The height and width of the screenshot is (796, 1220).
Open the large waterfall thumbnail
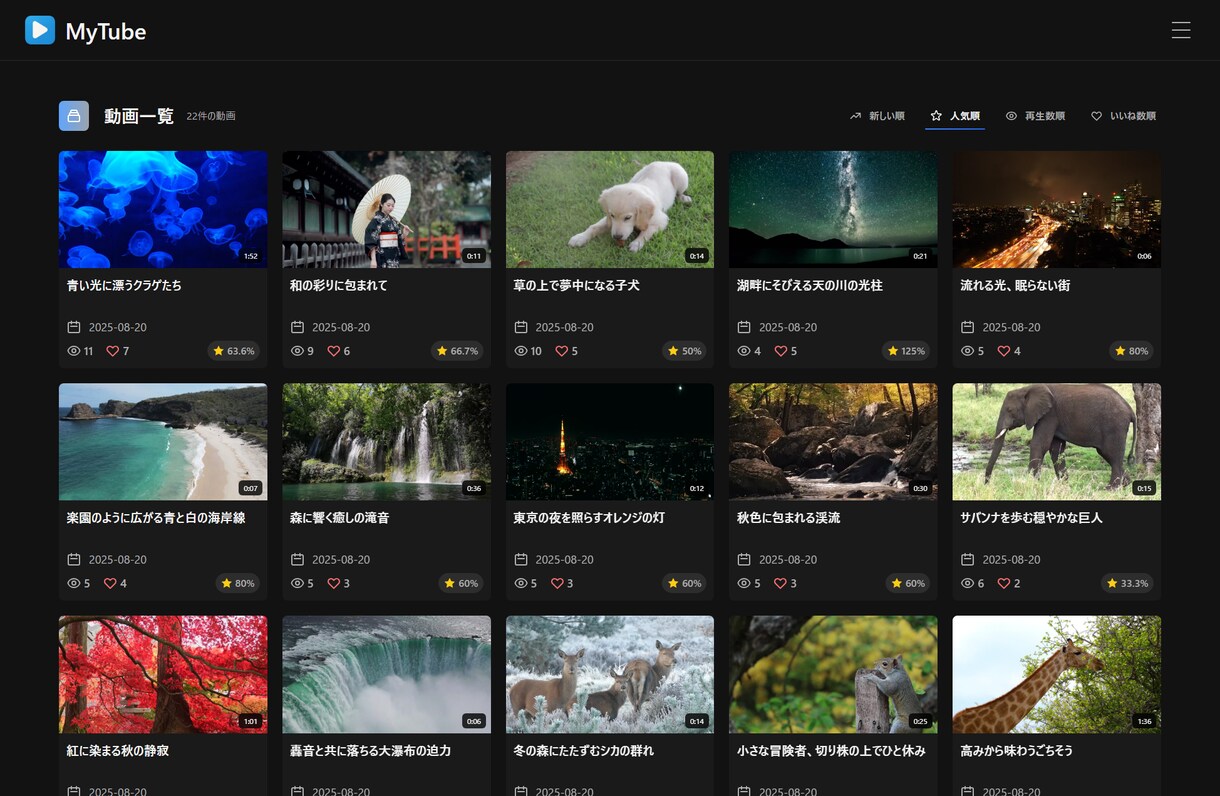pos(386,674)
